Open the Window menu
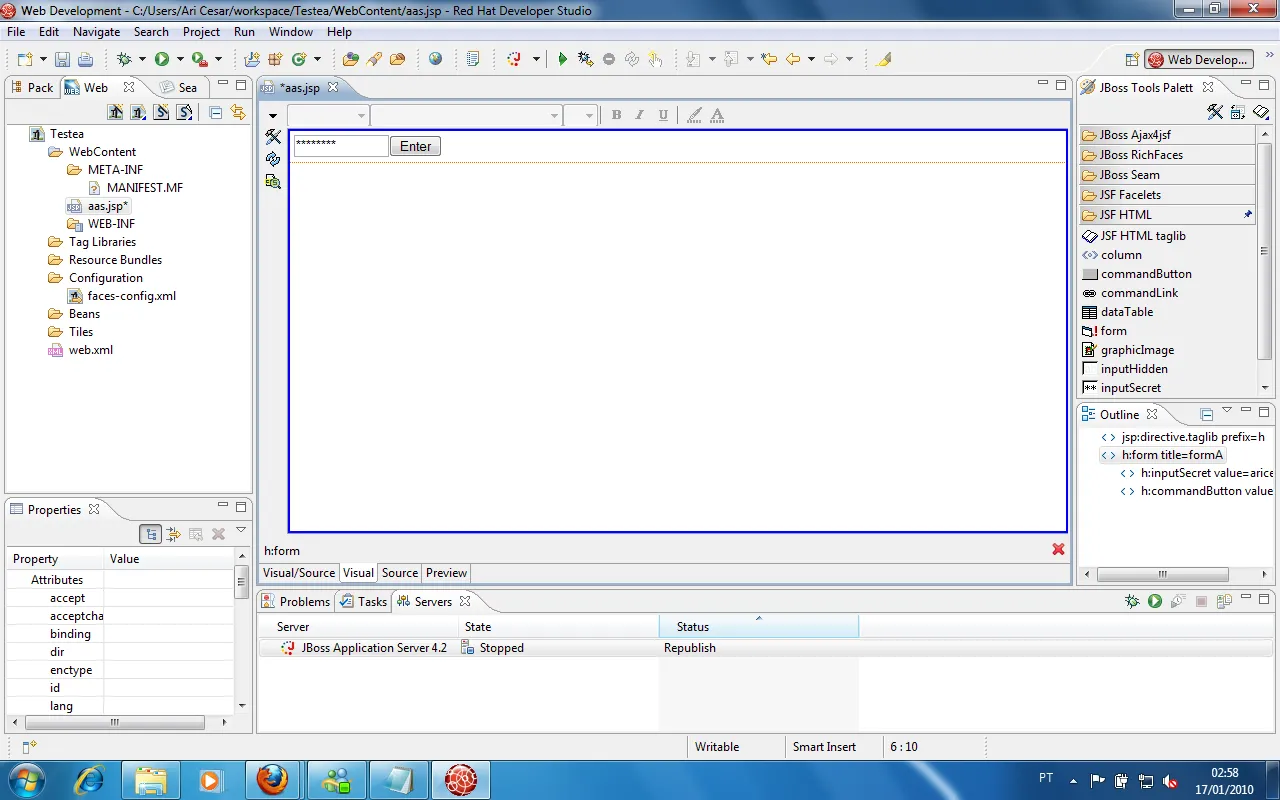The height and width of the screenshot is (800, 1280). click(291, 32)
